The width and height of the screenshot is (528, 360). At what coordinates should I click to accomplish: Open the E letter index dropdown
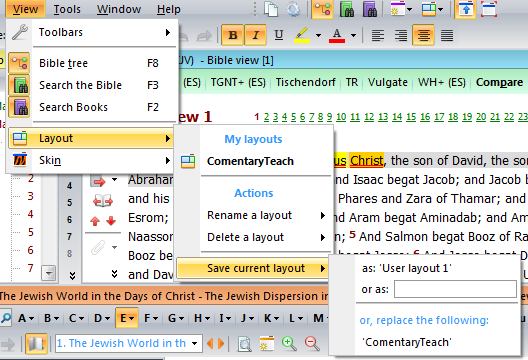click(127, 318)
